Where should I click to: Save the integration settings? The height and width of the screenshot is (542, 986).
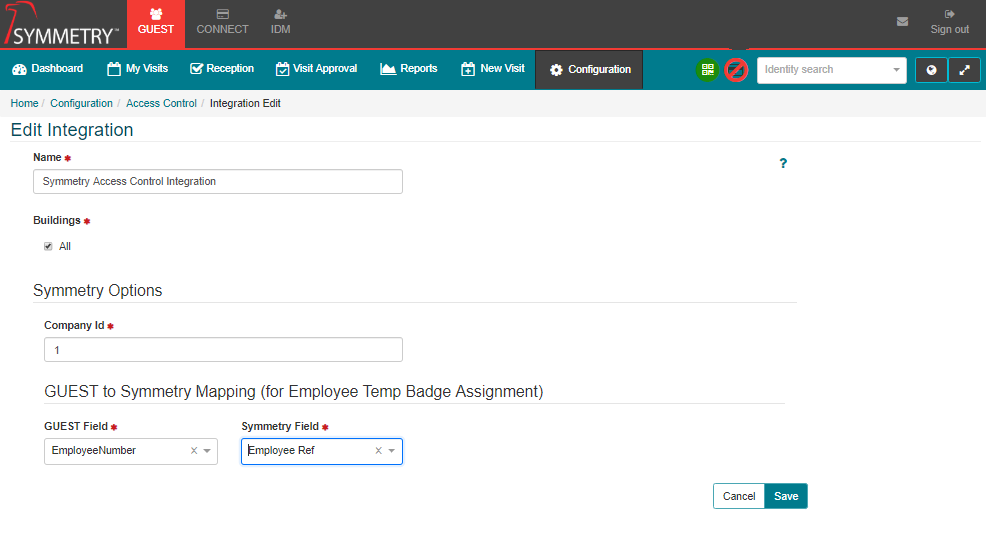[786, 496]
